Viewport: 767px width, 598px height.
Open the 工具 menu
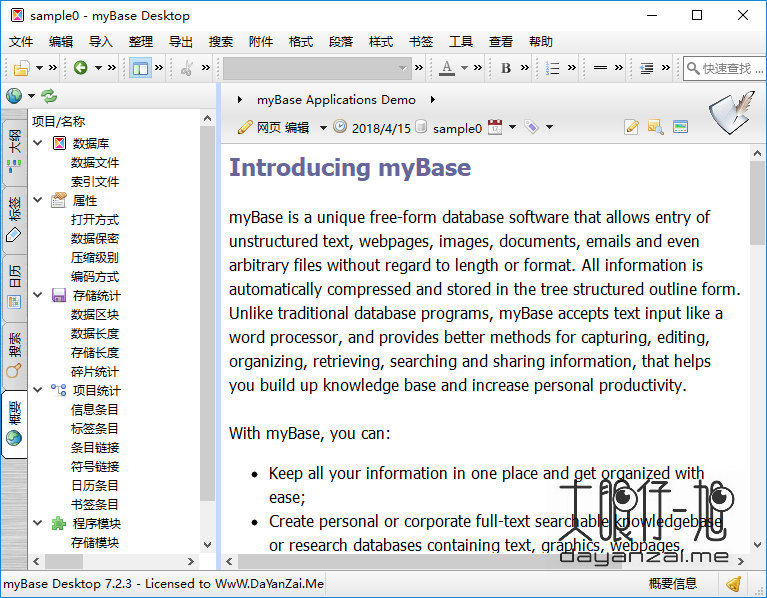tap(461, 42)
